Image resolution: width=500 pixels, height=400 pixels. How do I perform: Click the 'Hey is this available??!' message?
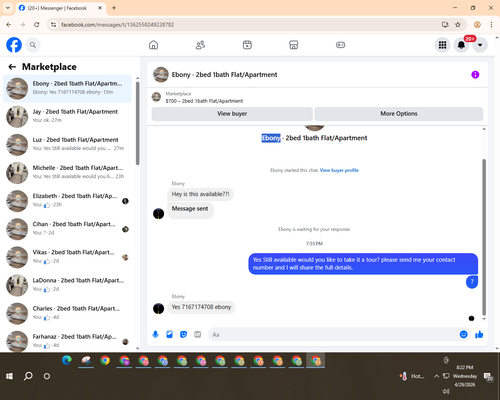click(200, 194)
